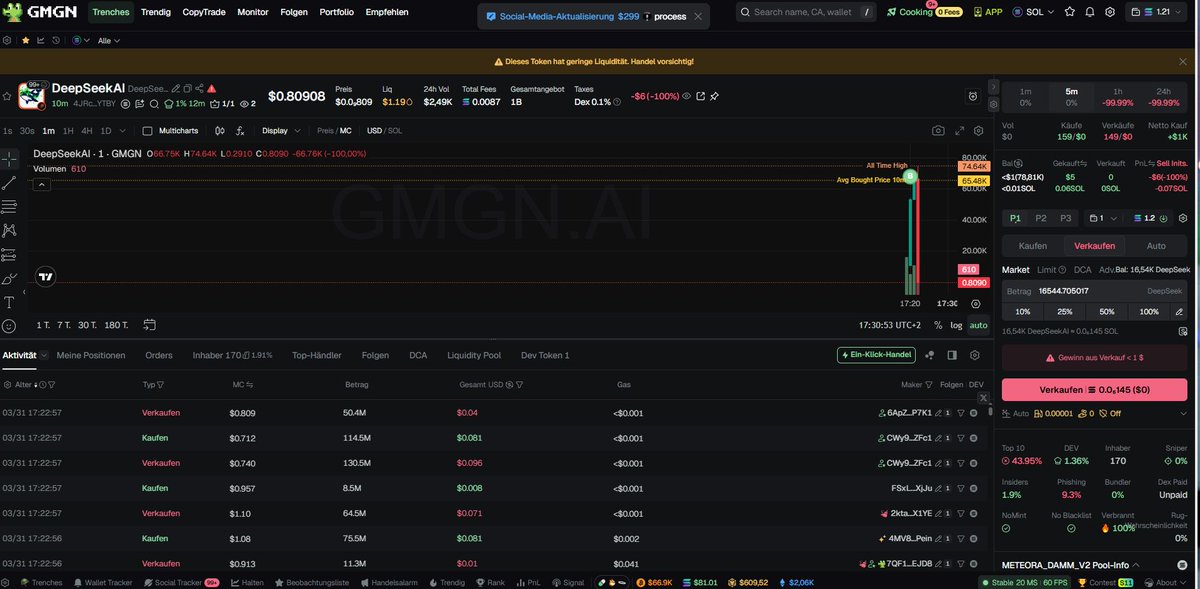Open trade settings gear next to priority fee
This screenshot has height=589, width=1200.
tap(1183, 218)
